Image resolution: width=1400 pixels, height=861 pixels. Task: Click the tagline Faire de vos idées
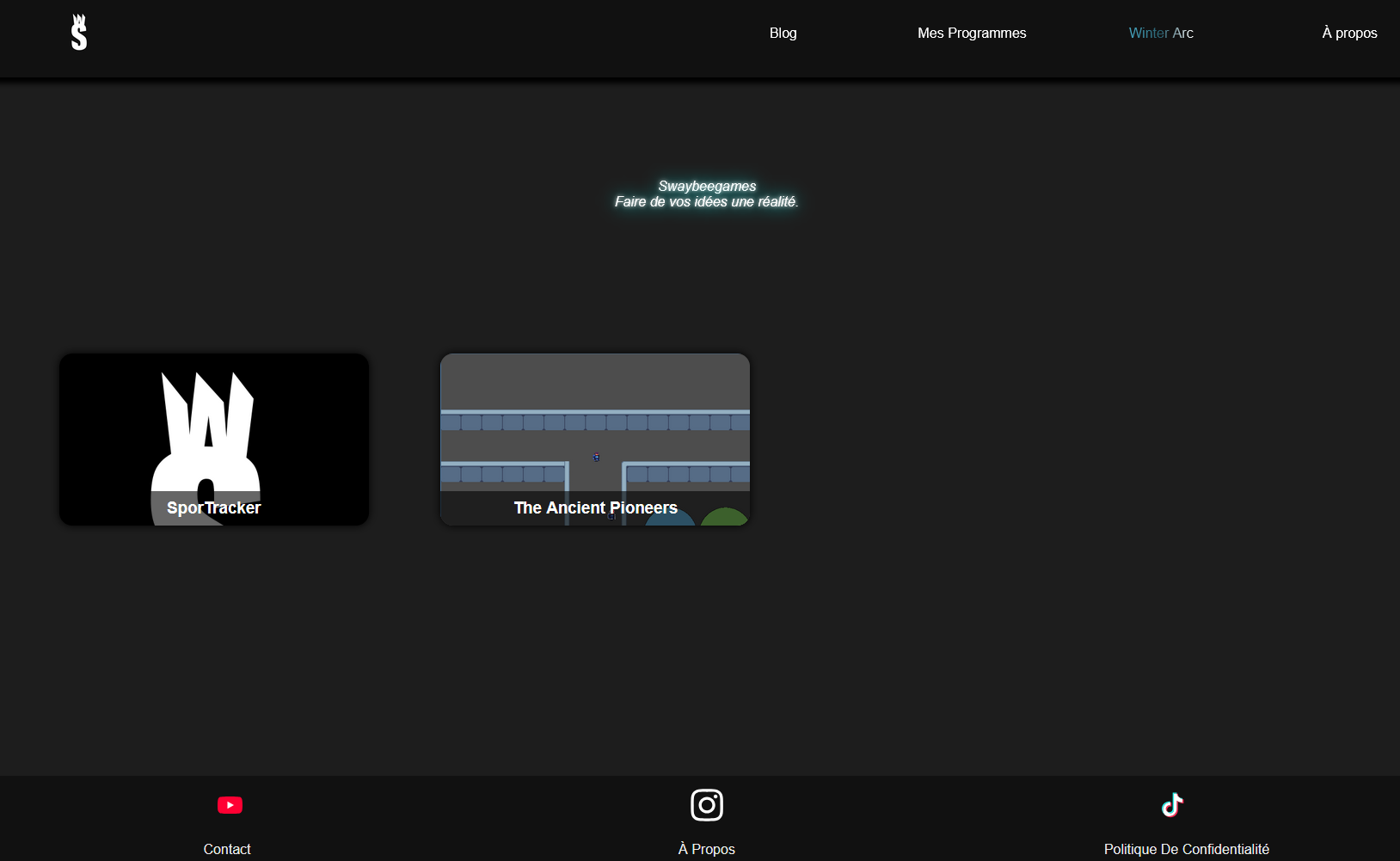[x=706, y=202]
